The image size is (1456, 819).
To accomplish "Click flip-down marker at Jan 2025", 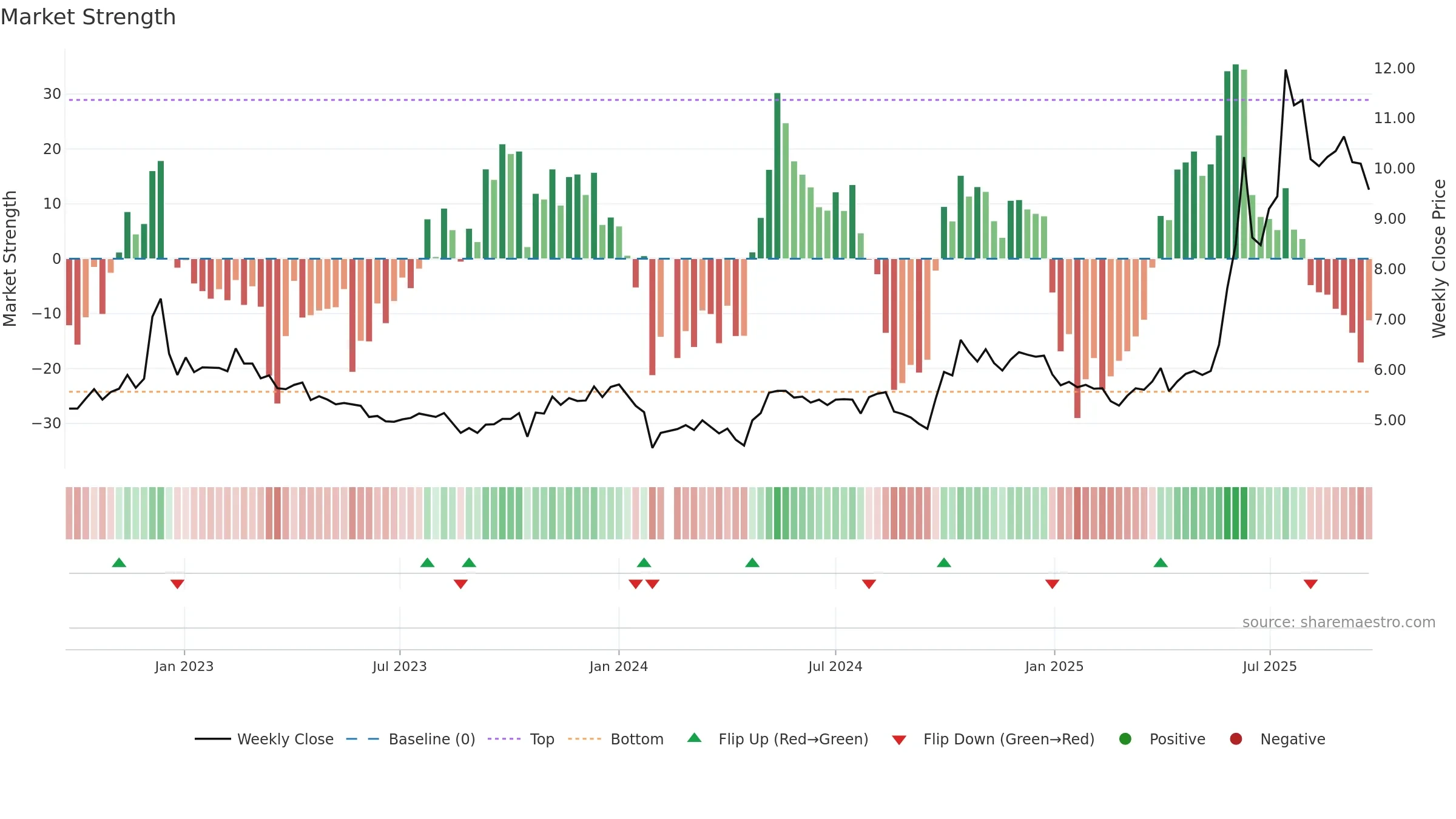I will coord(1052,584).
